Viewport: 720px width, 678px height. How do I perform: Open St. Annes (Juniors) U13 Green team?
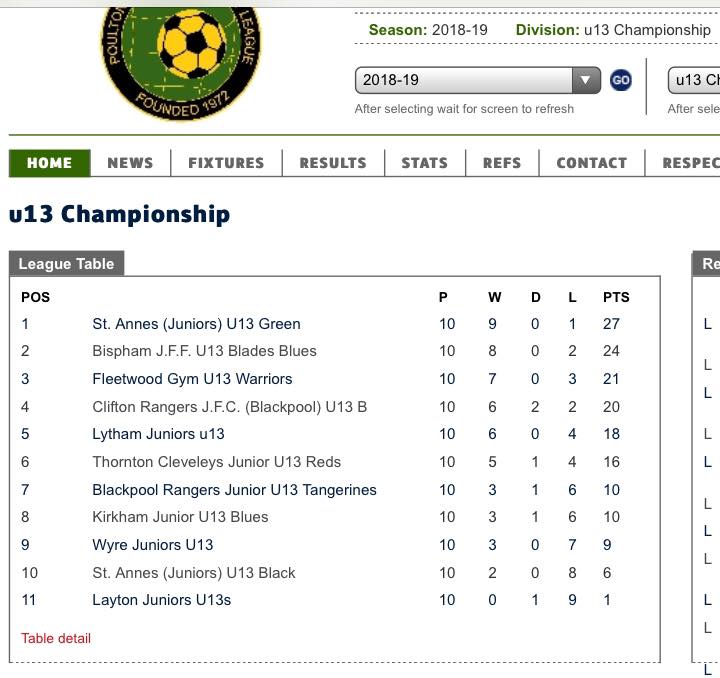(197, 324)
